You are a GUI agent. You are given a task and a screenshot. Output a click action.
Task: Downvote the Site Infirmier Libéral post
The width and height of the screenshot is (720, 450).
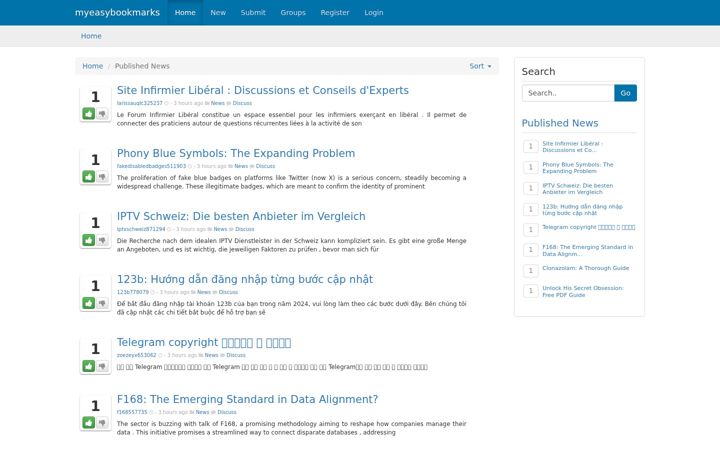click(x=102, y=113)
